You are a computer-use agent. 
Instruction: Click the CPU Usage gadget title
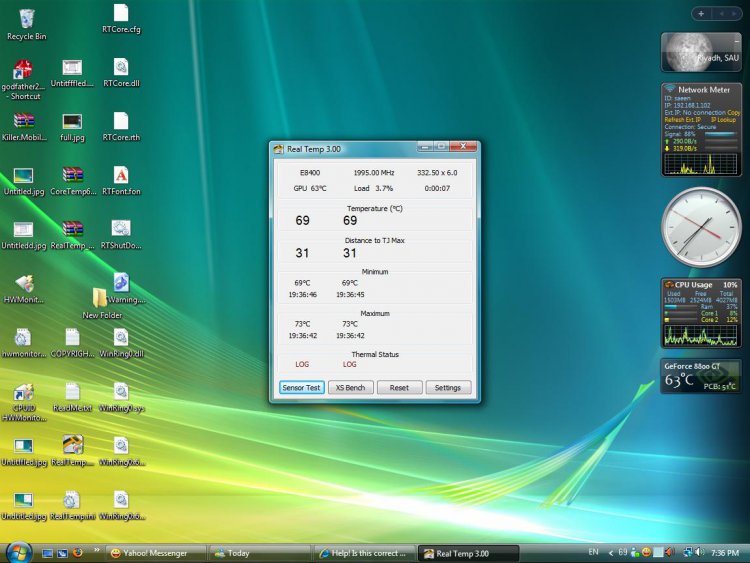(693, 285)
